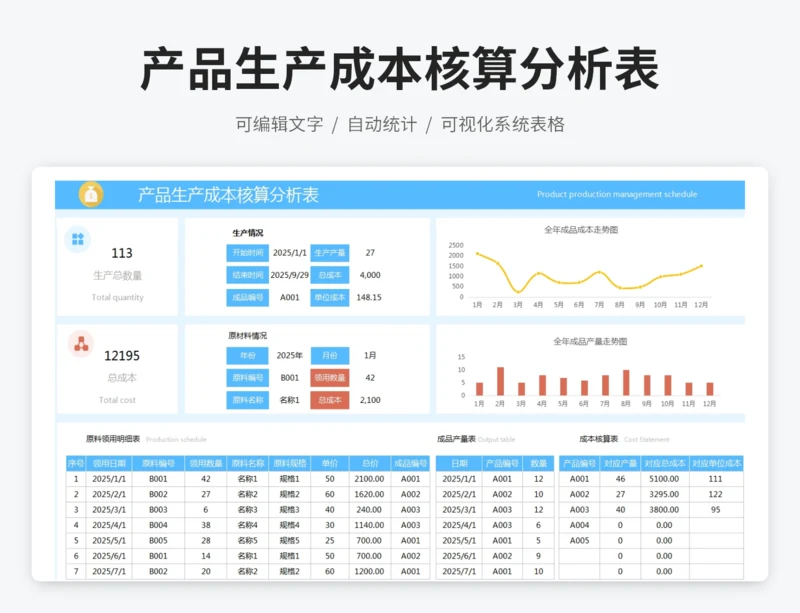Click the 日期 header in 成品产量表
Screen dimensions: 800x613
coord(459,463)
